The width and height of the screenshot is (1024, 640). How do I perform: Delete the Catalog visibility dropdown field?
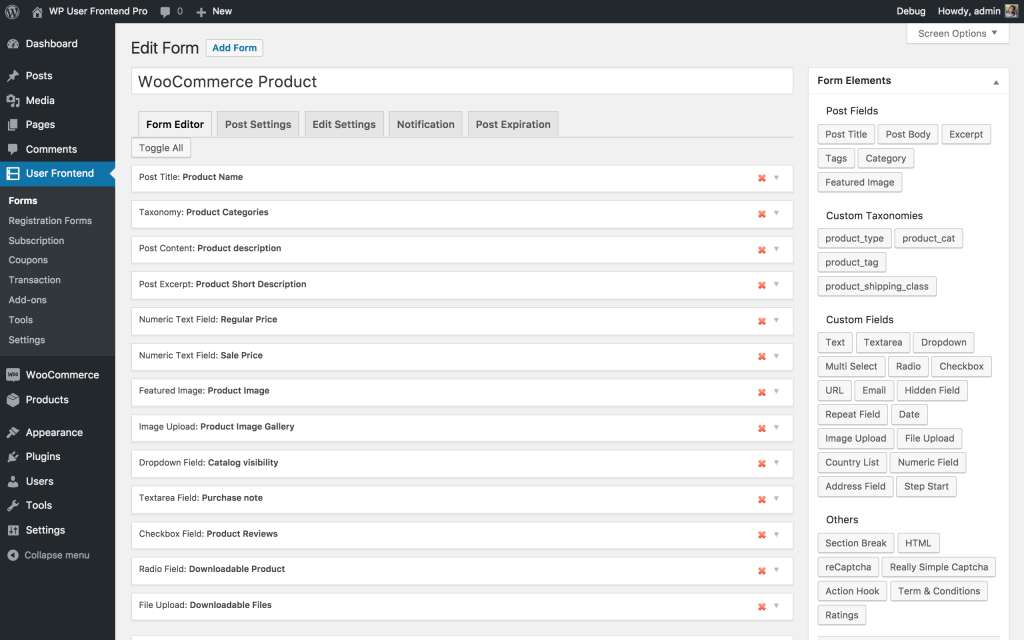761,464
